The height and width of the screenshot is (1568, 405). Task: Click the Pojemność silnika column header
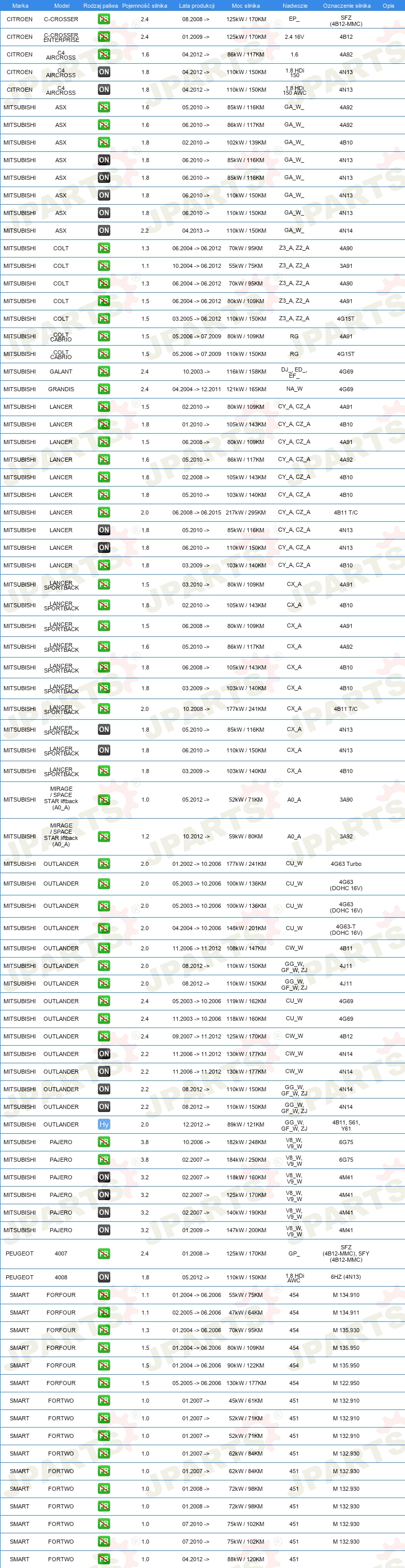pyautogui.click(x=144, y=6)
